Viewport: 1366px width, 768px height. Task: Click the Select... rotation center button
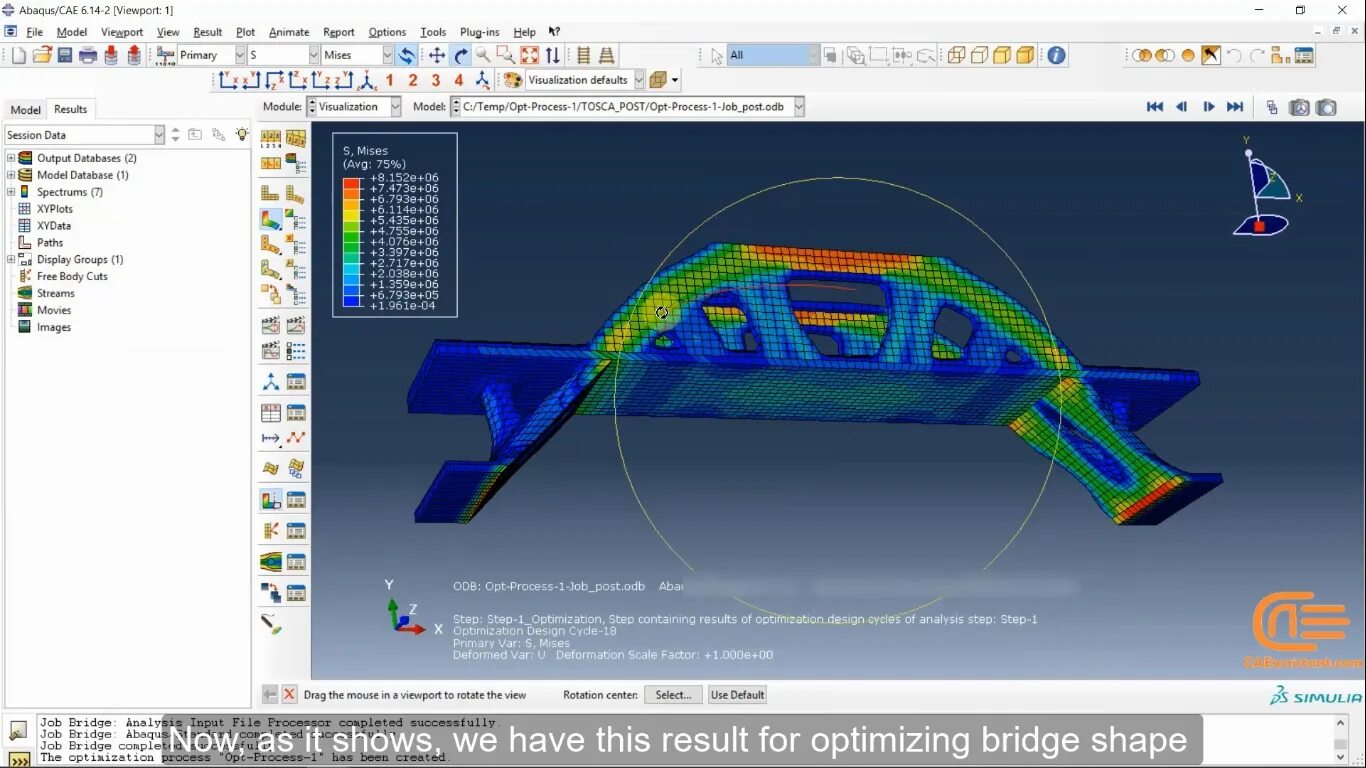click(x=673, y=695)
